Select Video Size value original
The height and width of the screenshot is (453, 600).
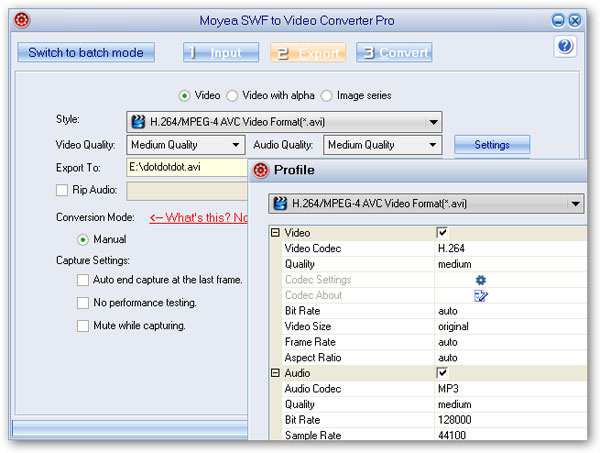453,327
